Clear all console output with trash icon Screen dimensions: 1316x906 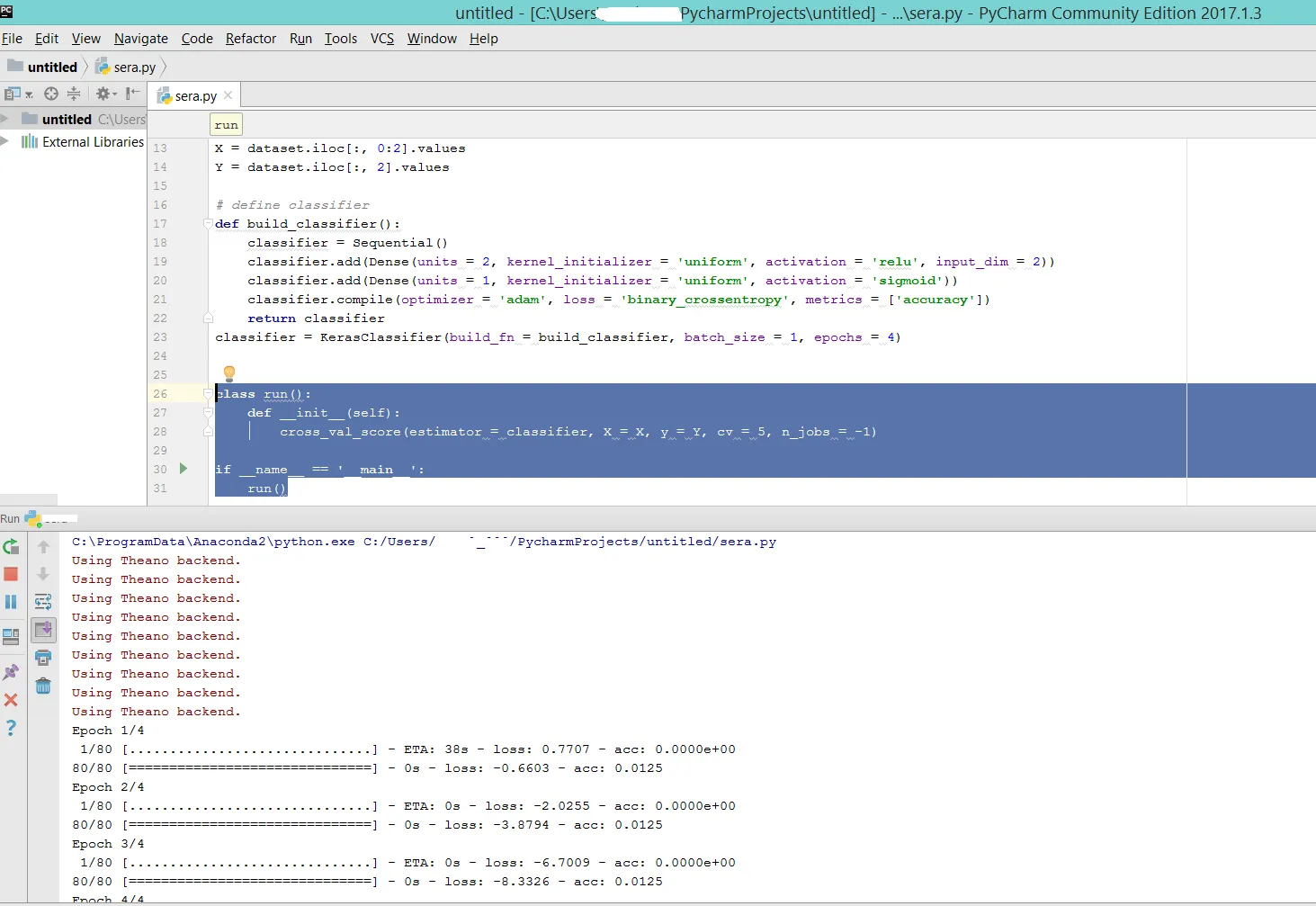pyautogui.click(x=43, y=686)
